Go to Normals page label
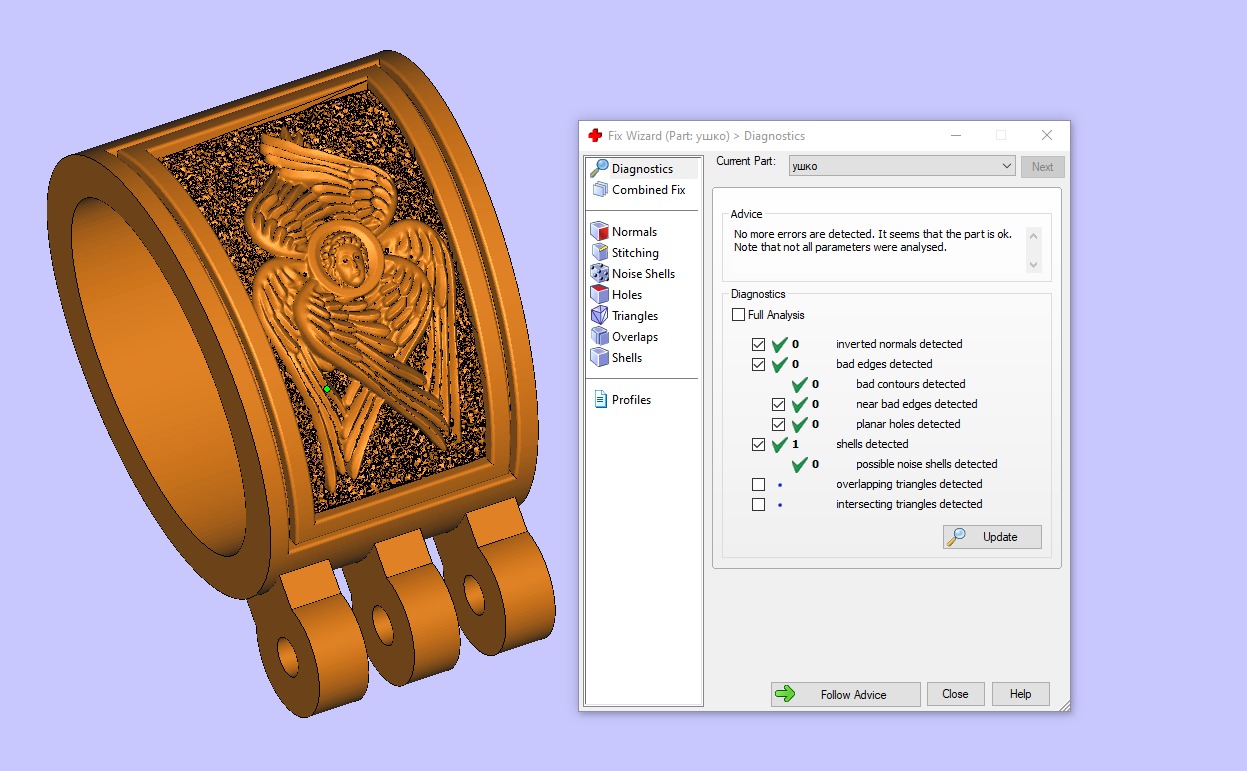The width and height of the screenshot is (1247, 771). tap(634, 232)
